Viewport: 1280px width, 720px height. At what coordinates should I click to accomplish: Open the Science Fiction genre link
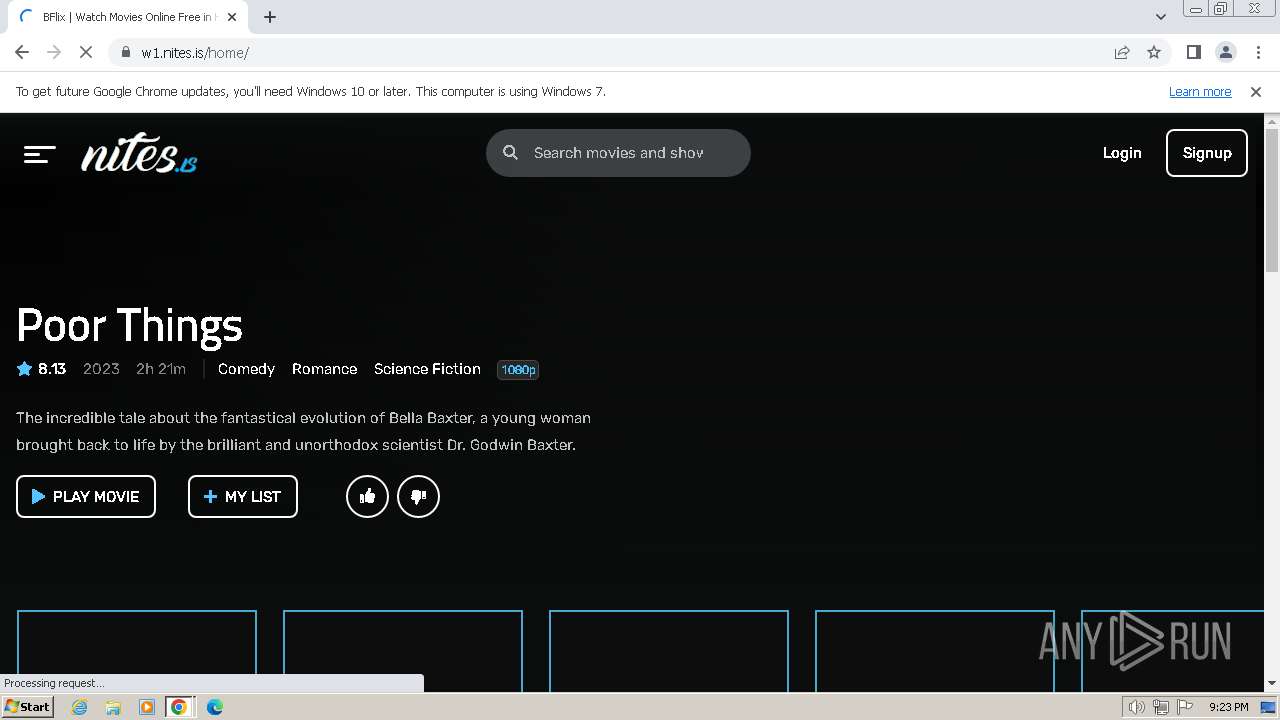[x=427, y=369]
